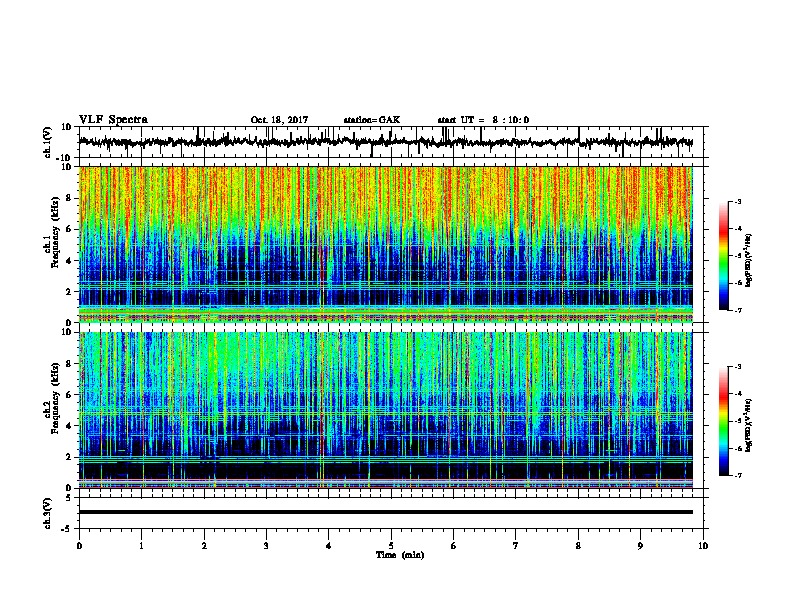
Task: Click the "VLF Spectra" plot title
Action: (113, 120)
